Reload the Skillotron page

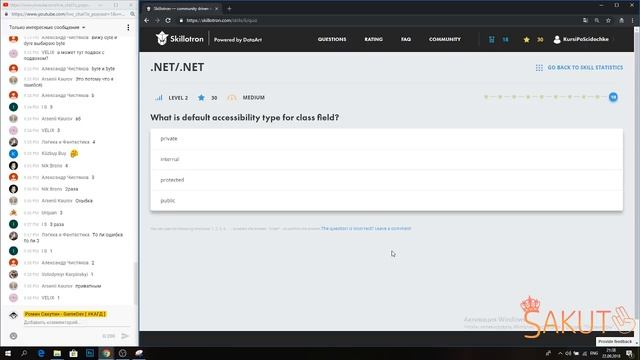[168, 20]
